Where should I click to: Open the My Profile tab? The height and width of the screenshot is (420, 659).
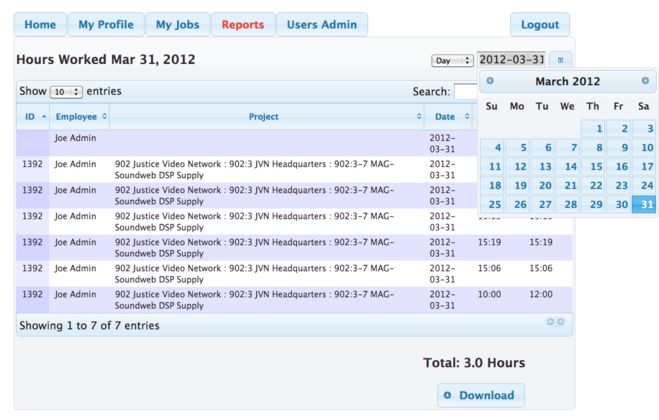click(x=105, y=25)
